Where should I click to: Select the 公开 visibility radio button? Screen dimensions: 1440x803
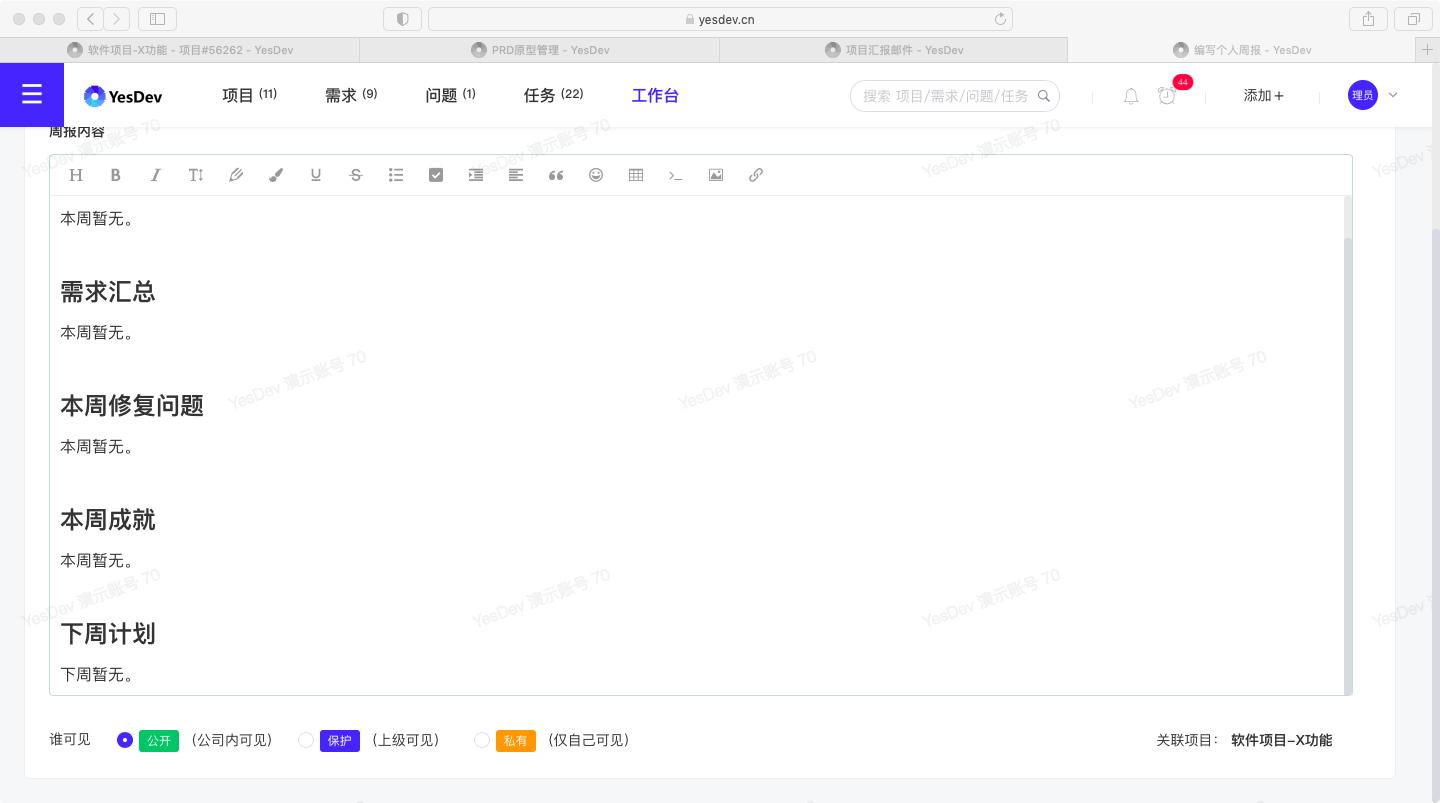[125, 740]
